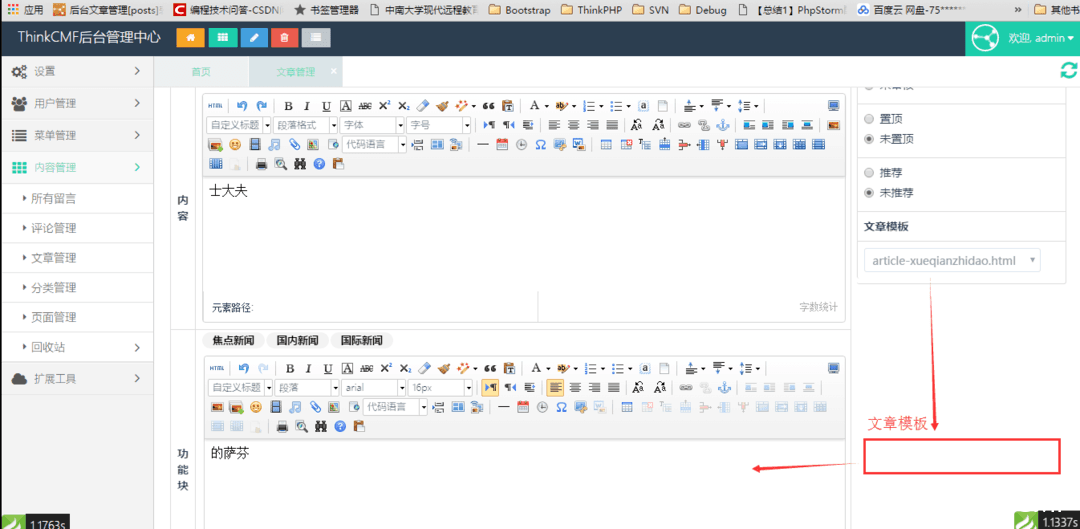Expand 用户管理 sidebar menu

(76, 103)
